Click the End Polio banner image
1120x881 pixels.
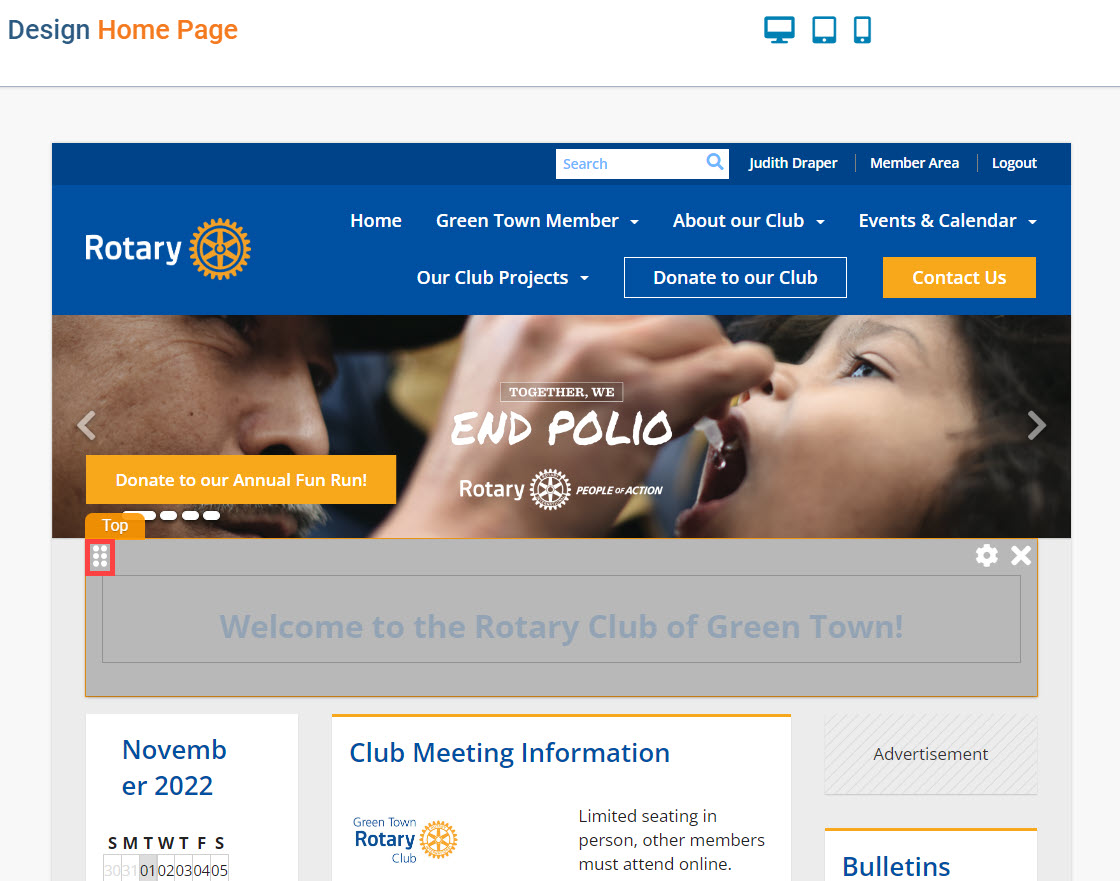[x=561, y=427]
